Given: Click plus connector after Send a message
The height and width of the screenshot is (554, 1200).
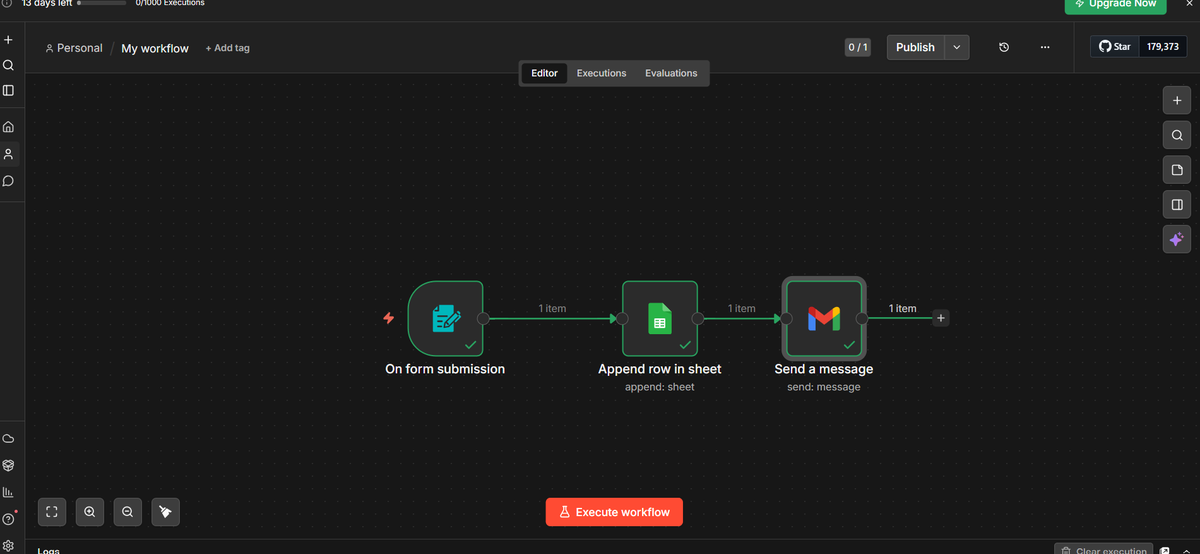Looking at the screenshot, I should click(941, 318).
